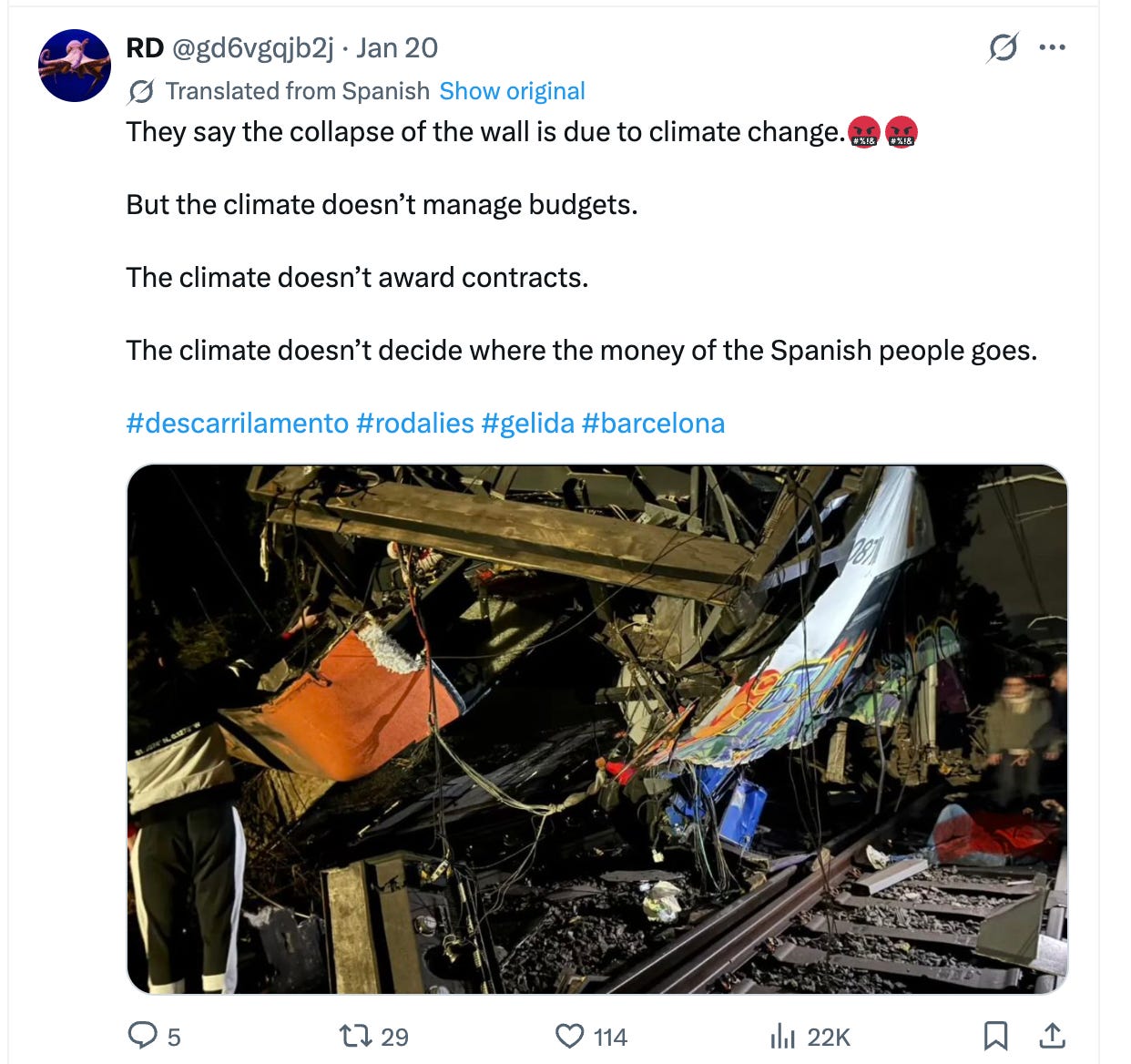Like the post about the wall collapse

coord(572,1036)
